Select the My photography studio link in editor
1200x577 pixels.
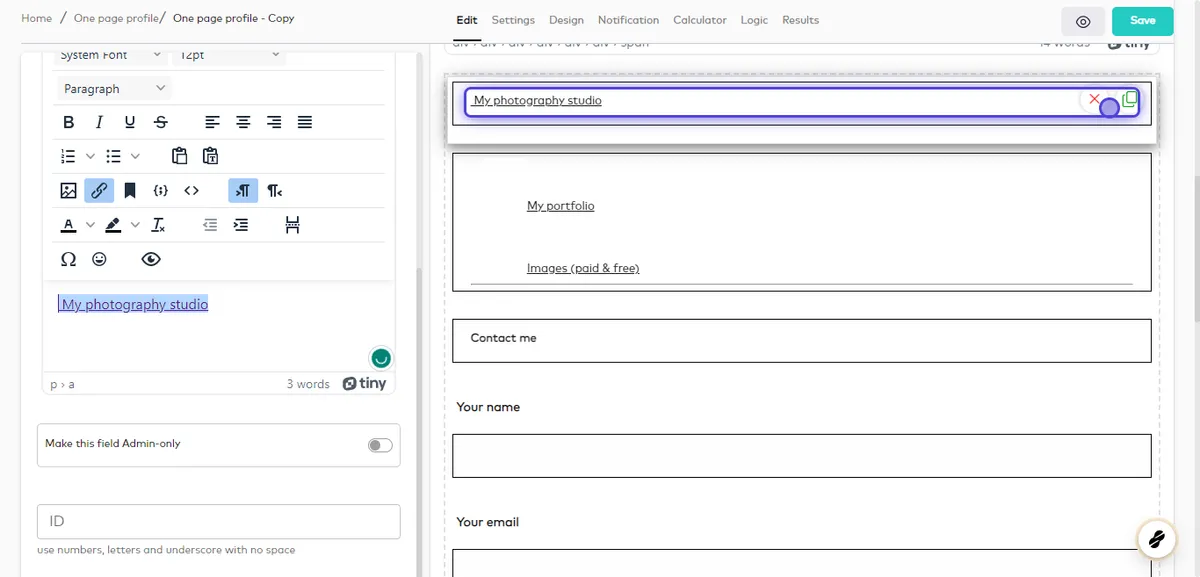(x=133, y=304)
